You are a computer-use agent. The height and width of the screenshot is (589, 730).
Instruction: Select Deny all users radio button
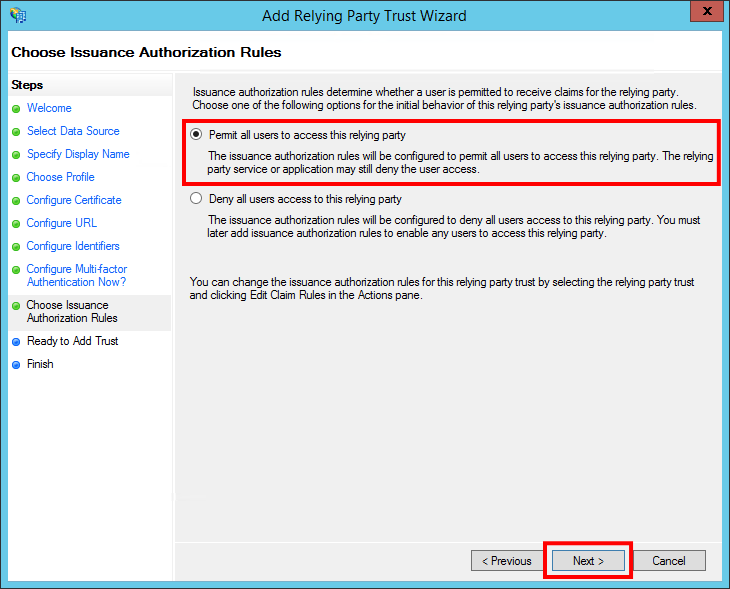(x=196, y=198)
